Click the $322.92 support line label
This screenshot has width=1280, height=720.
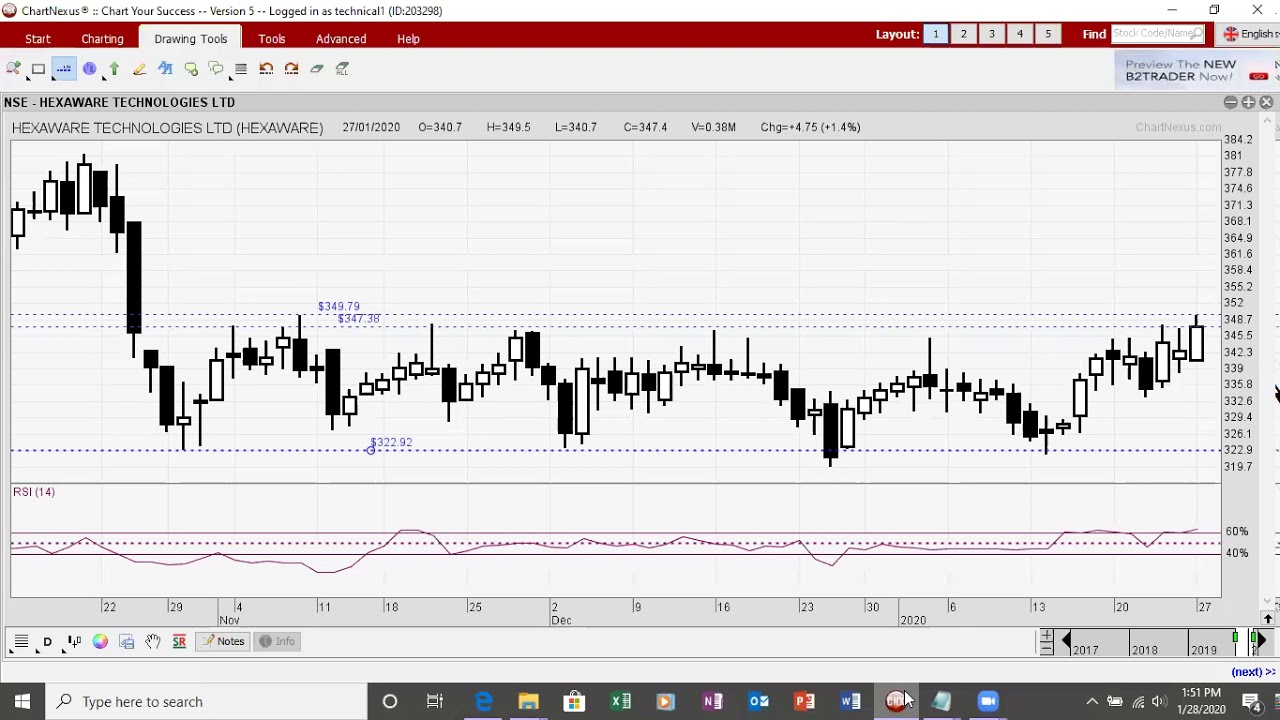tap(391, 442)
